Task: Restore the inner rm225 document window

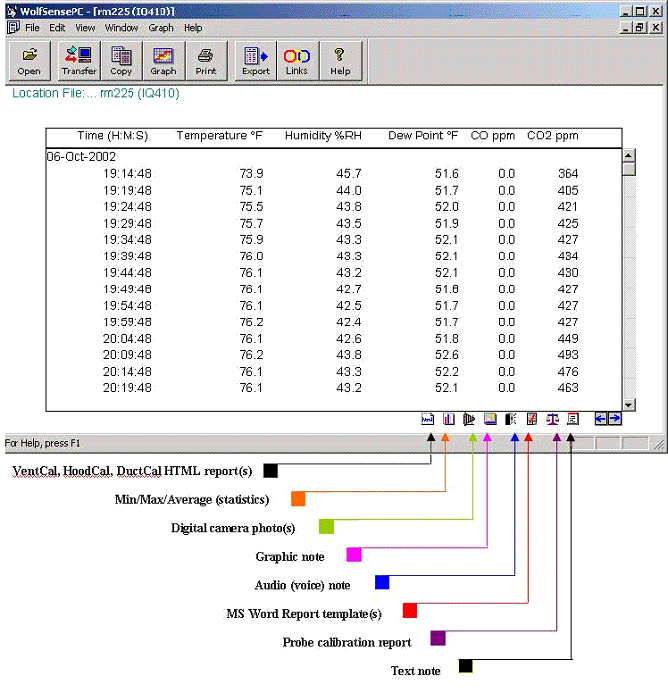Action: [x=640, y=28]
